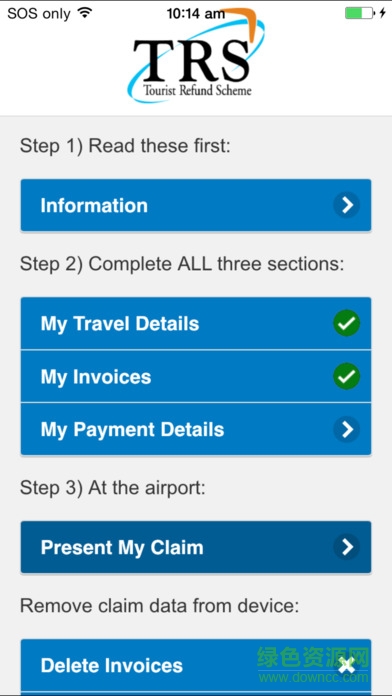Open the Information section
Screen dimensions: 392x696
point(196,205)
